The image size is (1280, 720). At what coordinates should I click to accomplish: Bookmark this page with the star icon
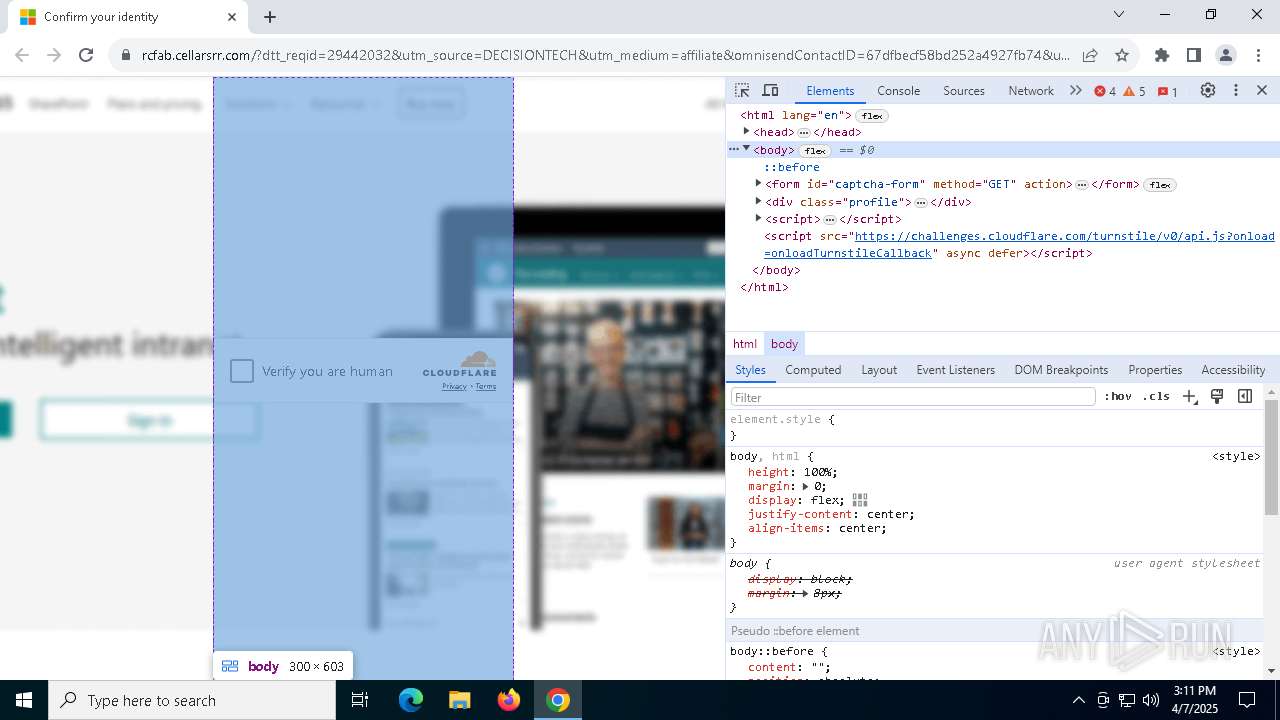1122,55
